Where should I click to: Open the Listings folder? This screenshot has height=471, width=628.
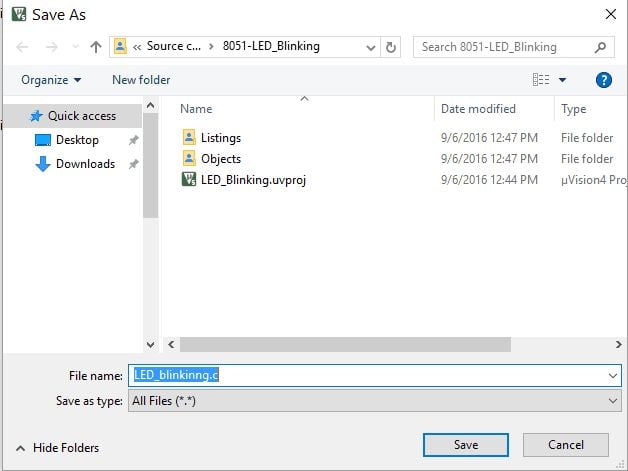220,138
